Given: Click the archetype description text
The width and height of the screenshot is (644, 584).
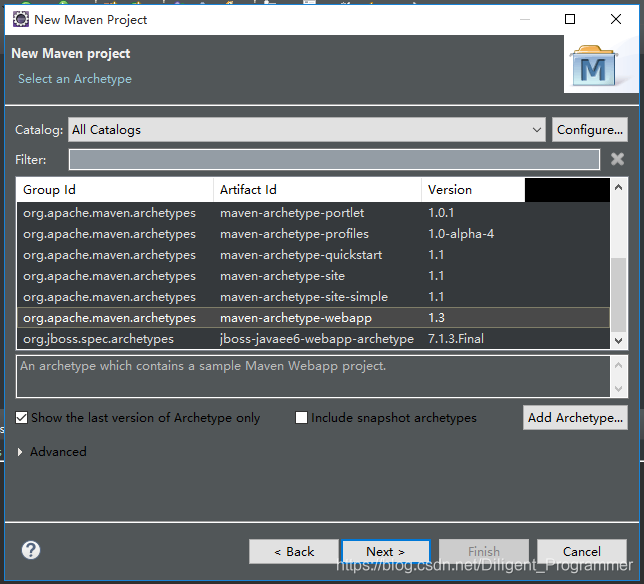Looking at the screenshot, I should 203,366.
